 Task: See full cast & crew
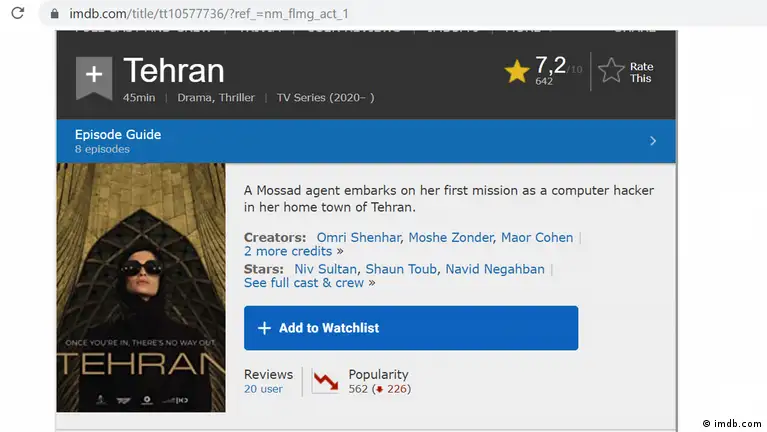click(x=304, y=283)
